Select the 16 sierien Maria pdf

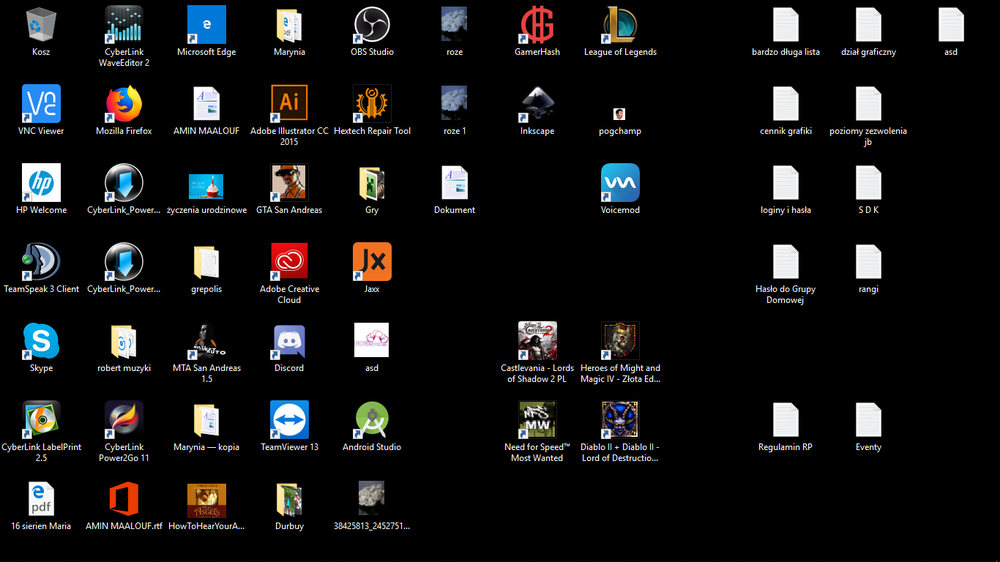(x=41, y=499)
